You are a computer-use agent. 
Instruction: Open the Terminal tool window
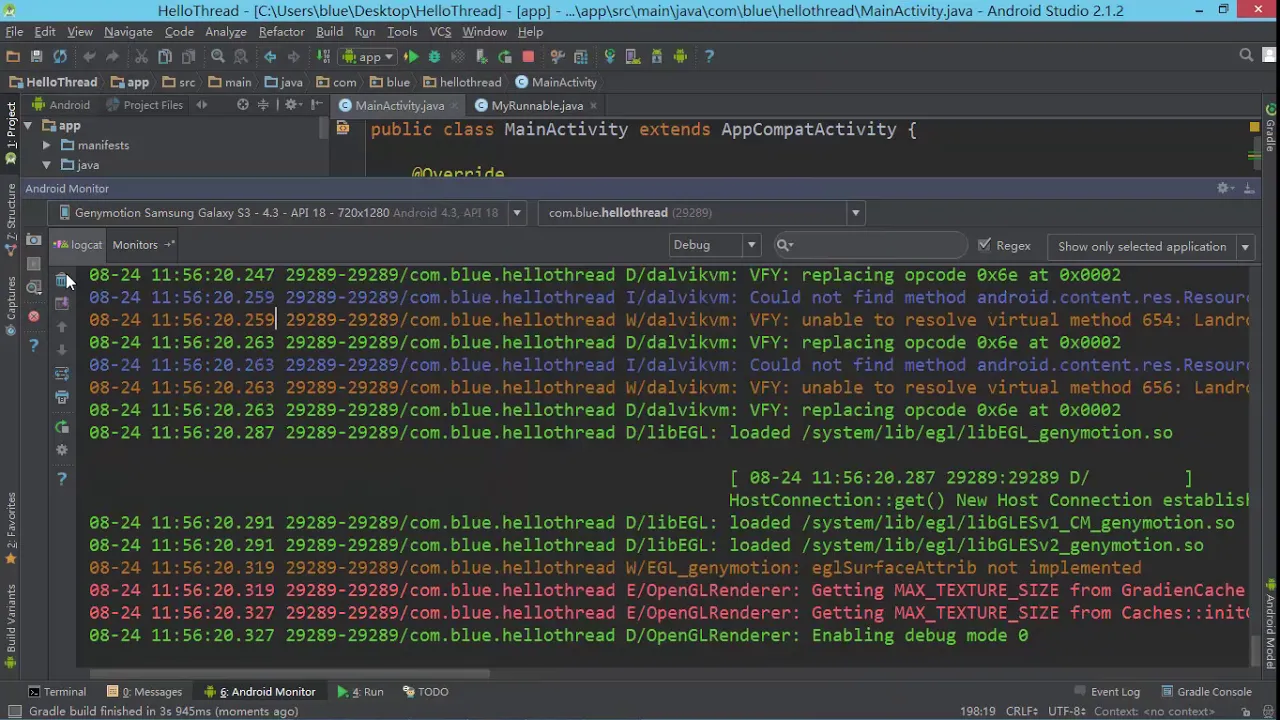(57, 692)
